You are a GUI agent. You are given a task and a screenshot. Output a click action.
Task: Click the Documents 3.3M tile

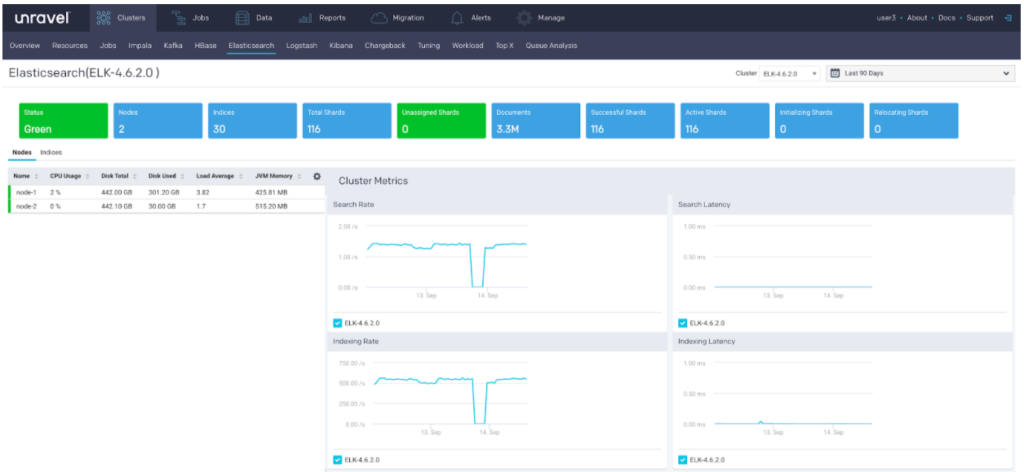(x=536, y=121)
